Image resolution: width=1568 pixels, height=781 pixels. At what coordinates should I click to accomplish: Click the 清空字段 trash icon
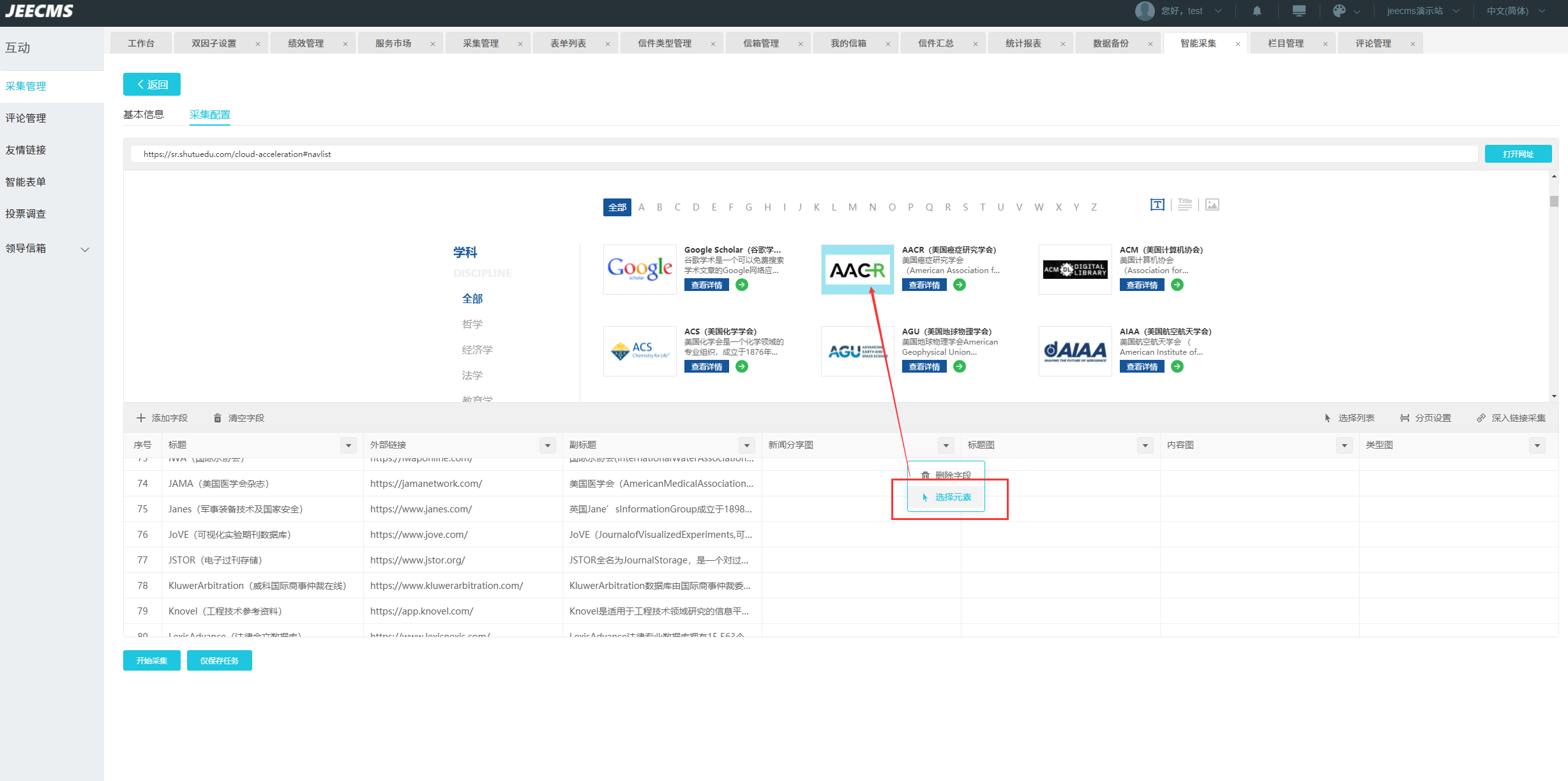coord(218,418)
